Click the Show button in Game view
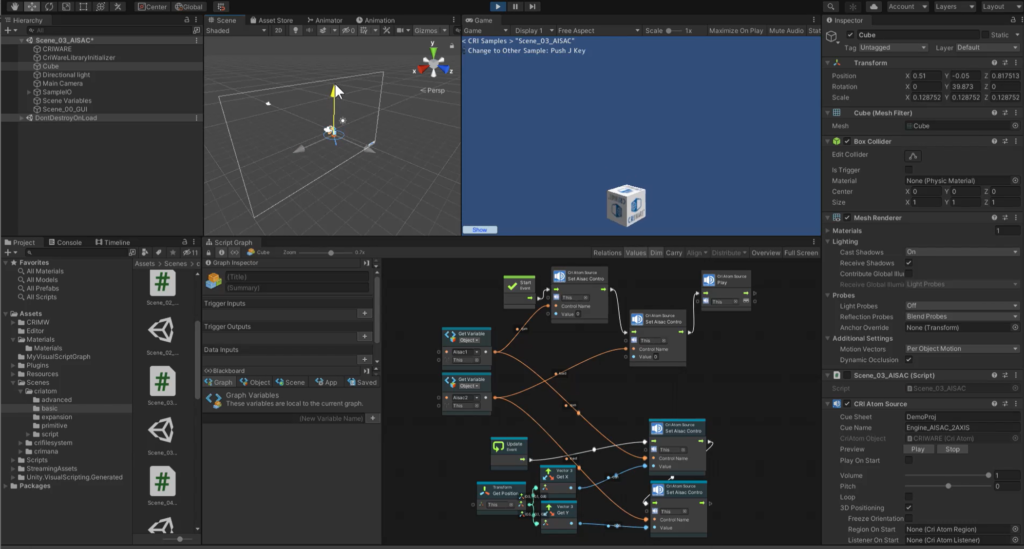The height and width of the screenshot is (549, 1024). pos(480,229)
